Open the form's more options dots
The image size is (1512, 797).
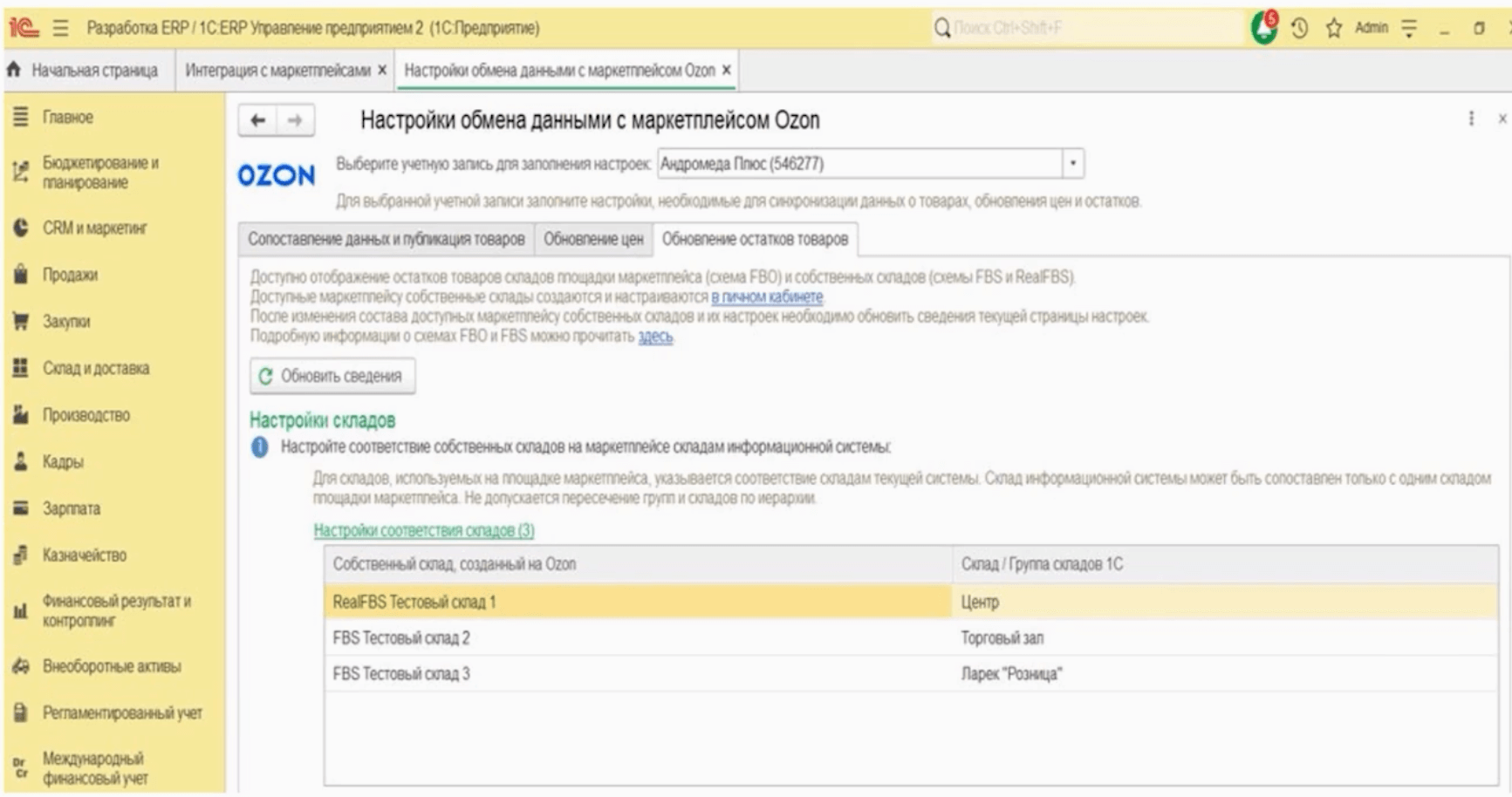pyautogui.click(x=1471, y=119)
